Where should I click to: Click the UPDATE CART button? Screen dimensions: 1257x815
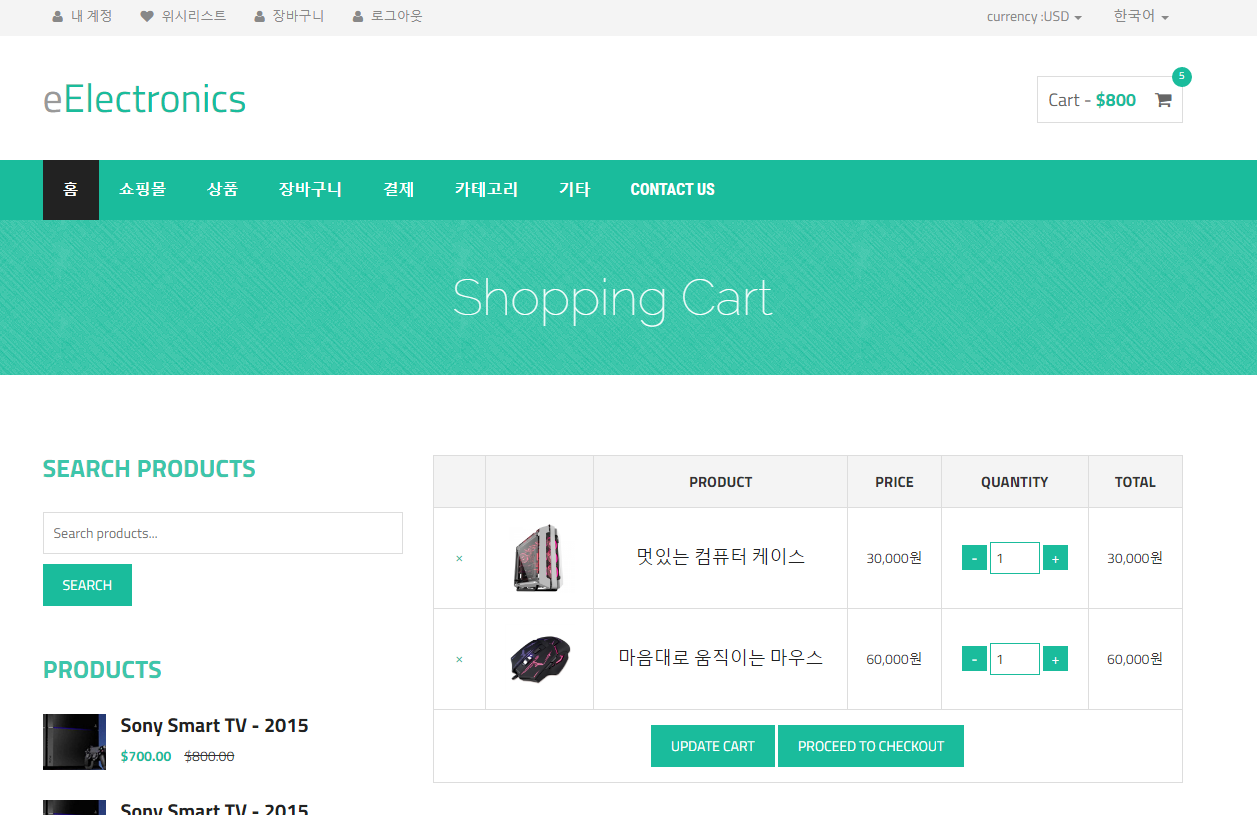click(x=713, y=746)
